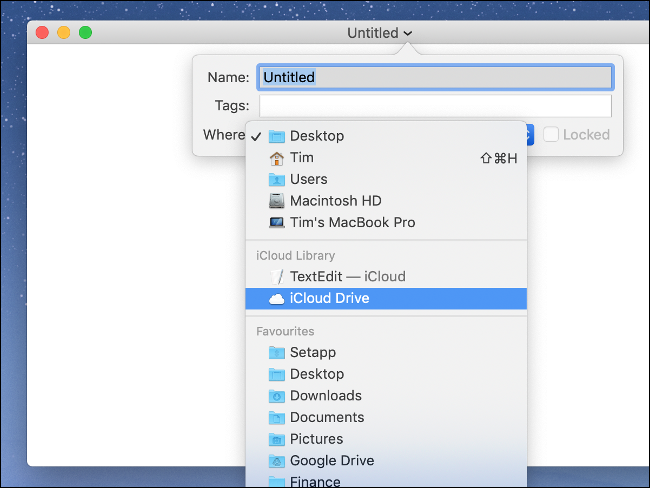650x488 pixels.
Task: Click the yellow minimize window button
Action: pyautogui.click(x=64, y=32)
